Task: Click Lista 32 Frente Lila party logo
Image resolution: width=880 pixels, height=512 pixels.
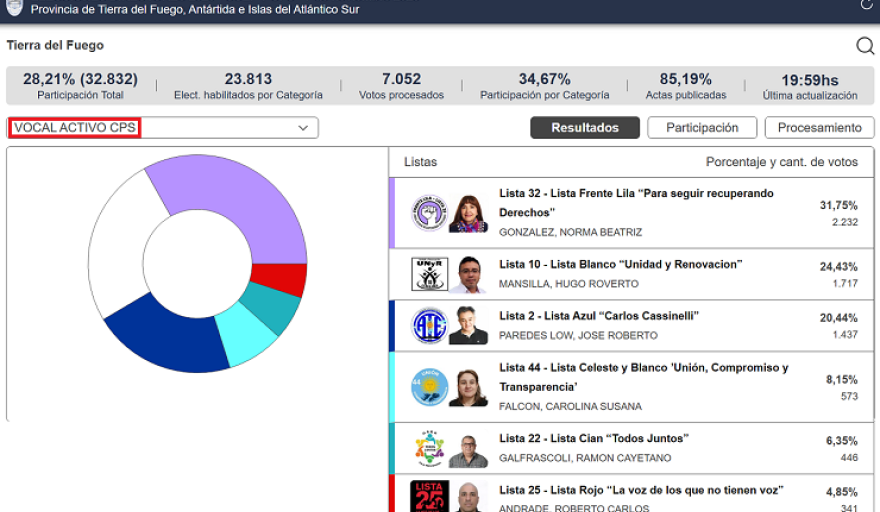Action: [429, 213]
